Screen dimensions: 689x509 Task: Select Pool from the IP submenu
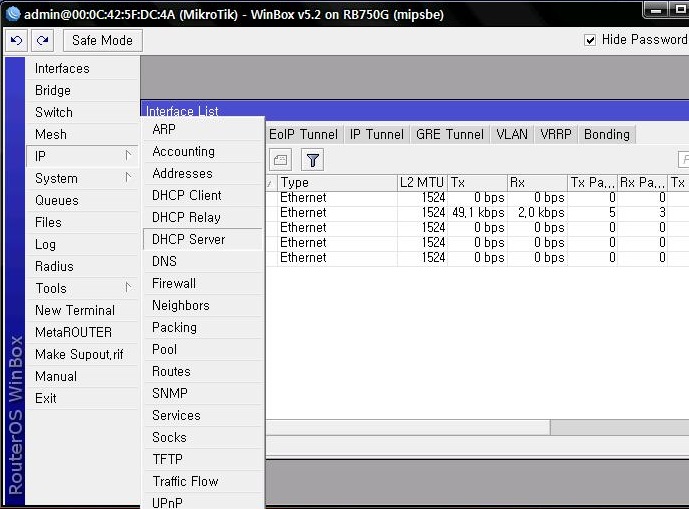pos(203,349)
